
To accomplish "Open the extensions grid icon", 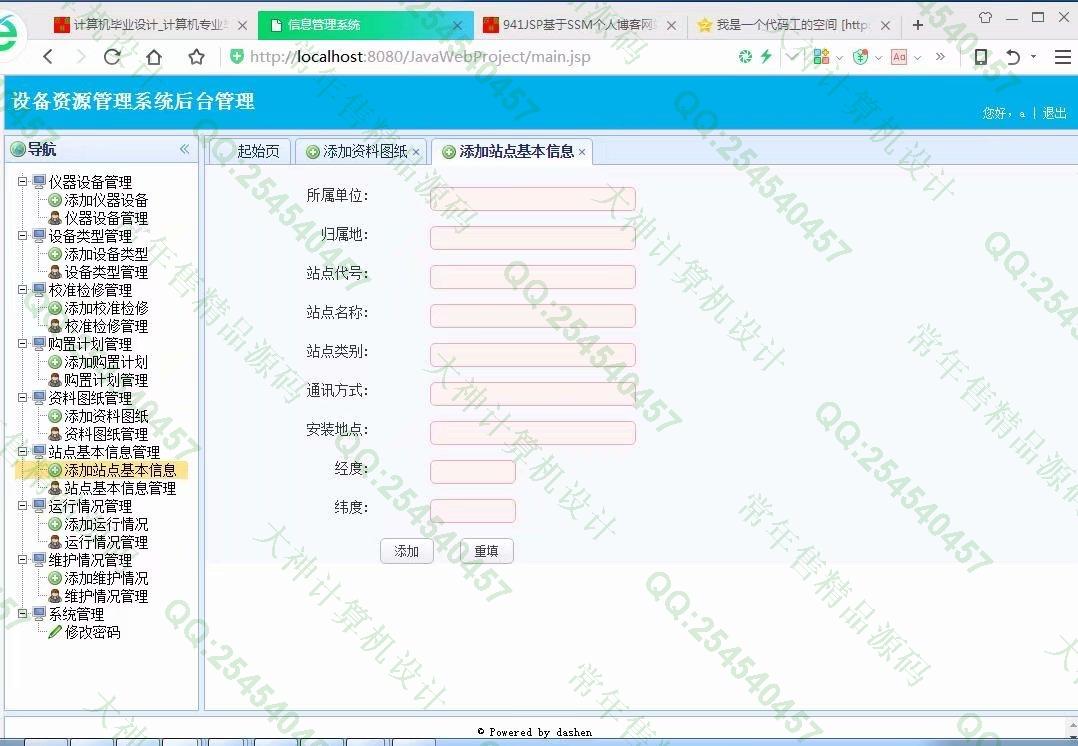I will click(821, 56).
